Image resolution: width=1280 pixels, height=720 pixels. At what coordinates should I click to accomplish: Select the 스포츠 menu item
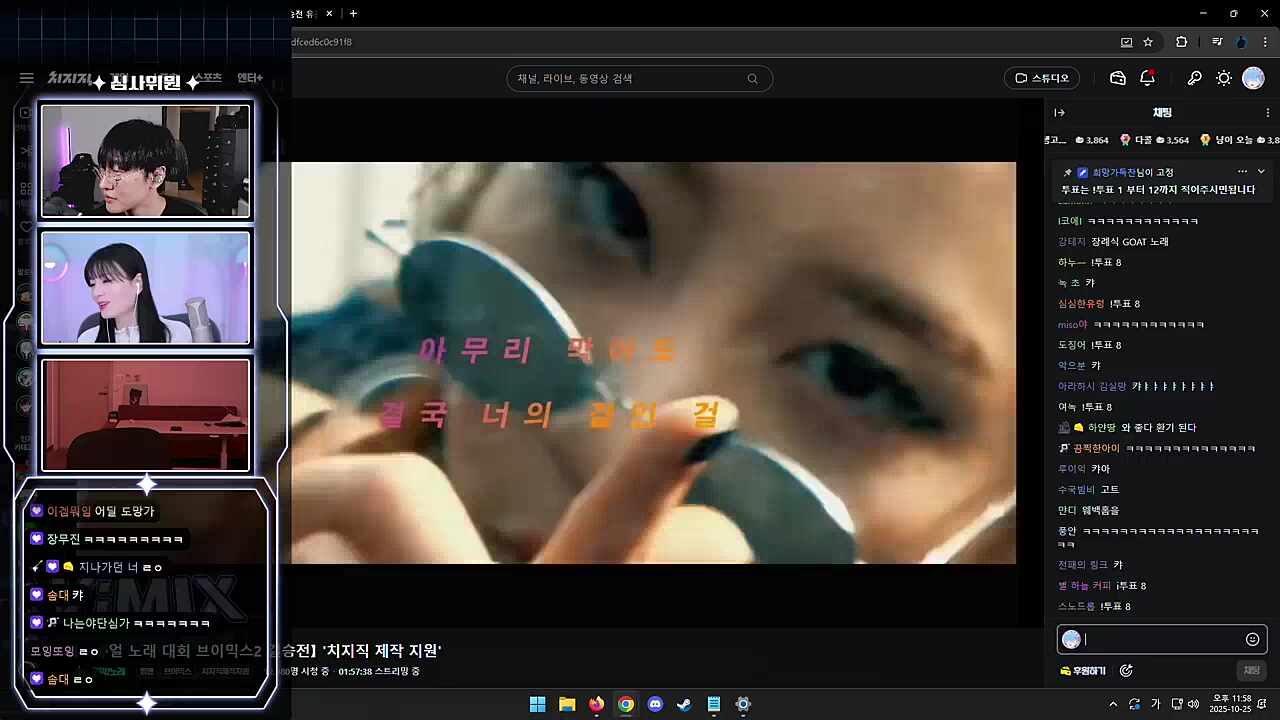206,77
